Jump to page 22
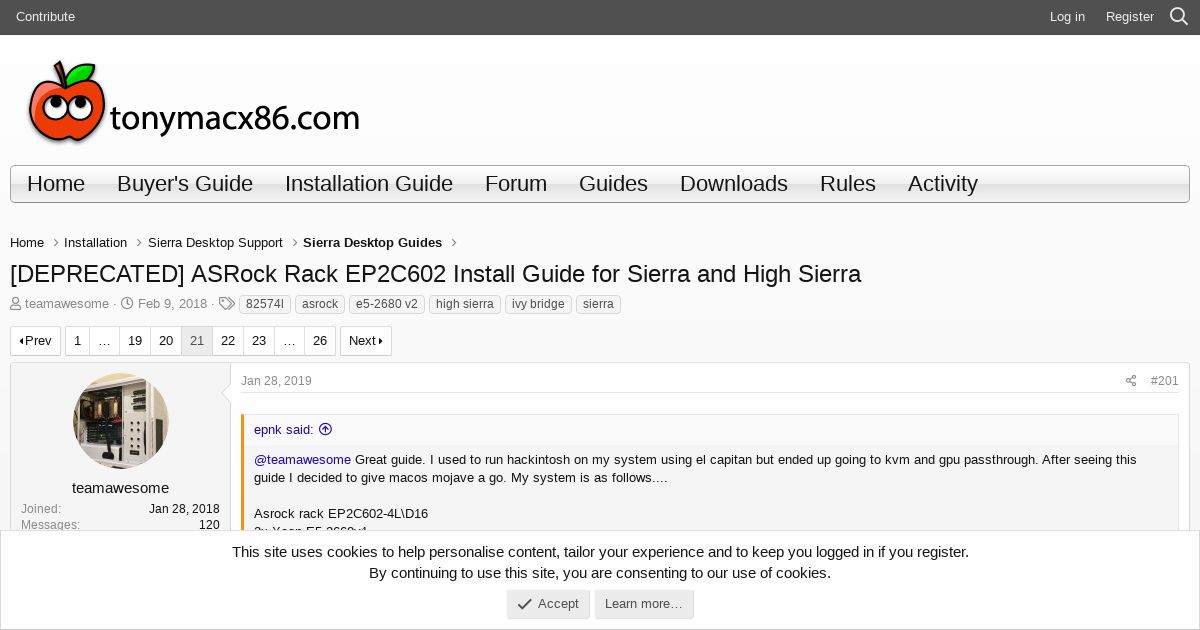Screen dimensions: 1200x630 (228, 341)
